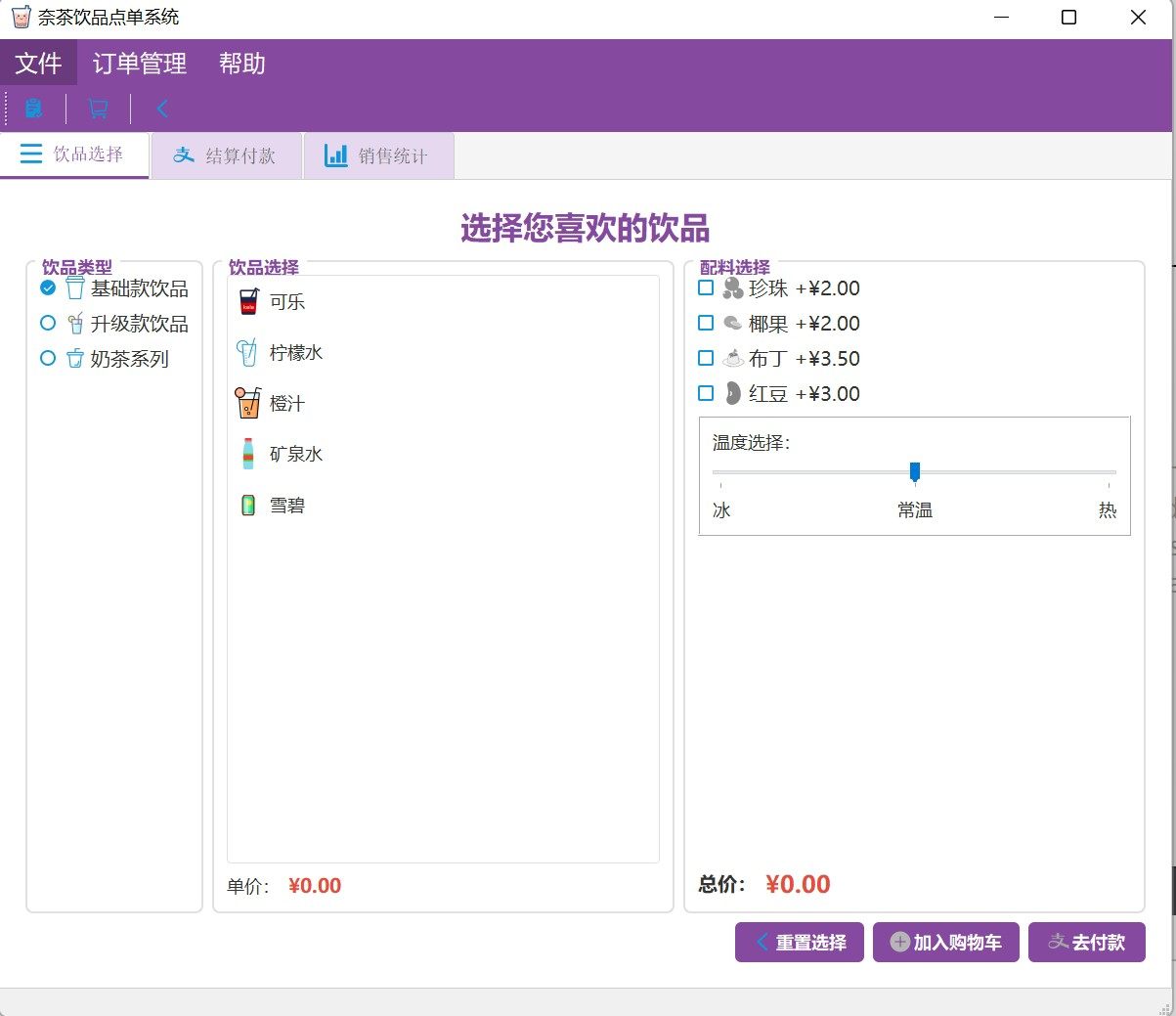The image size is (1176, 1016).
Task: Open the 文件 menu
Action: tap(38, 64)
